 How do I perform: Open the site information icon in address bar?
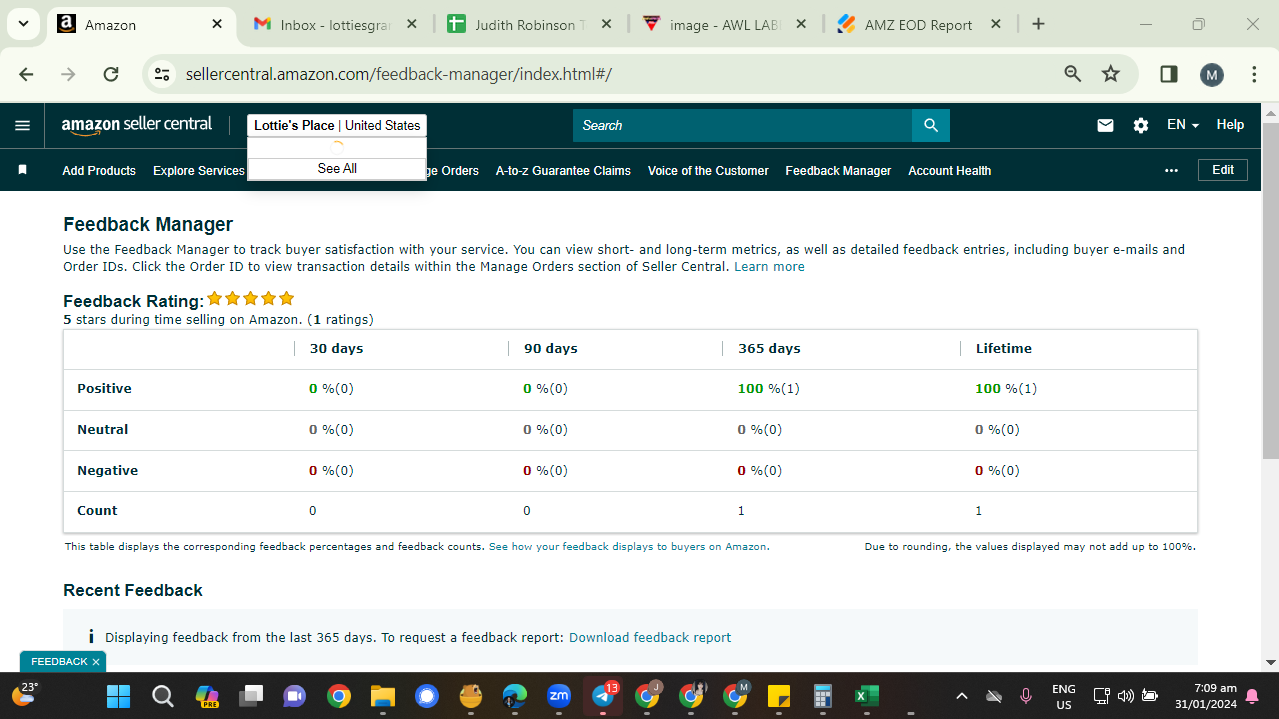(162, 74)
